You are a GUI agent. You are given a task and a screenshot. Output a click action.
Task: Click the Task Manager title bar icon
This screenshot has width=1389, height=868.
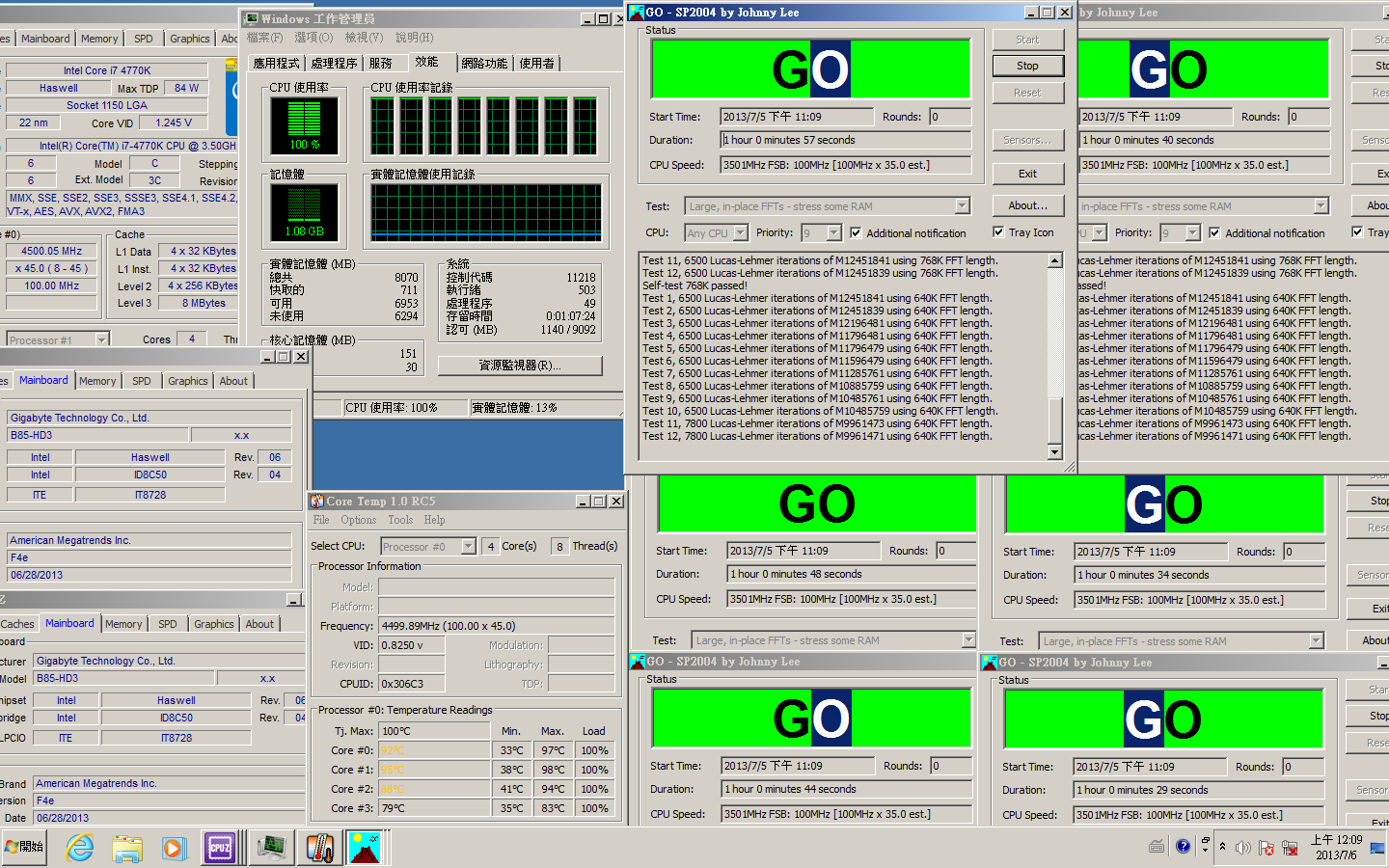click(252, 18)
